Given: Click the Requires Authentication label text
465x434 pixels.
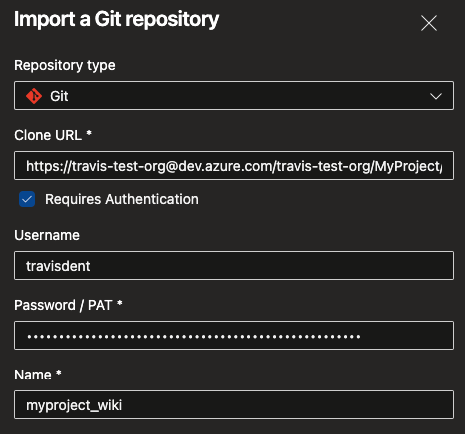Looking at the screenshot, I should tap(122, 199).
